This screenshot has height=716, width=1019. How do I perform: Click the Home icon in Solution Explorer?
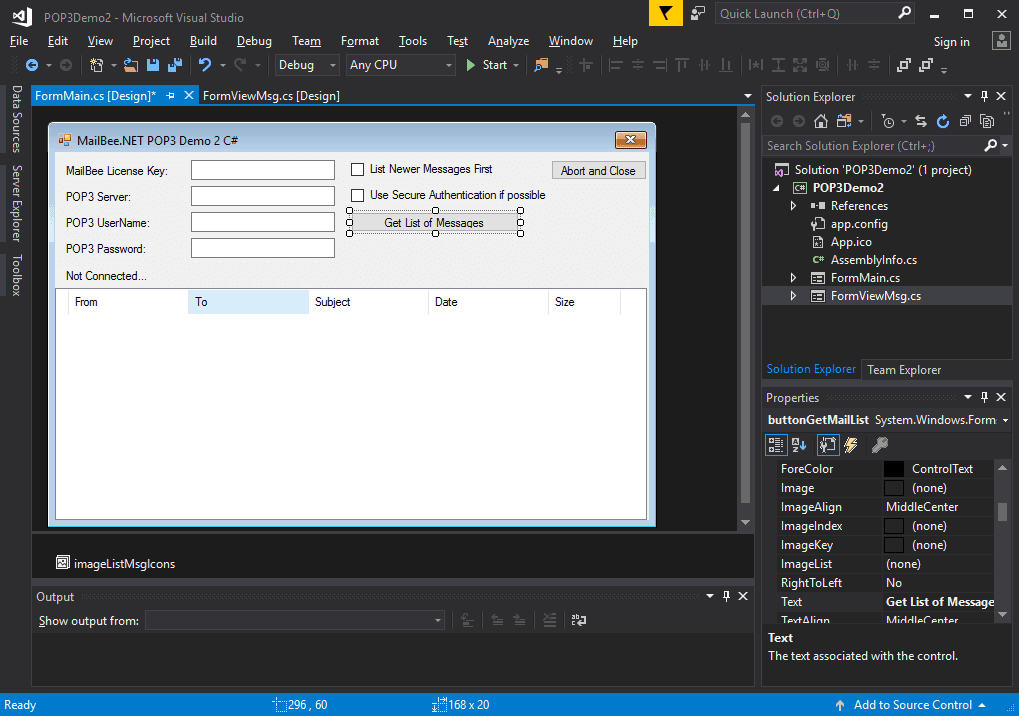[x=821, y=121]
